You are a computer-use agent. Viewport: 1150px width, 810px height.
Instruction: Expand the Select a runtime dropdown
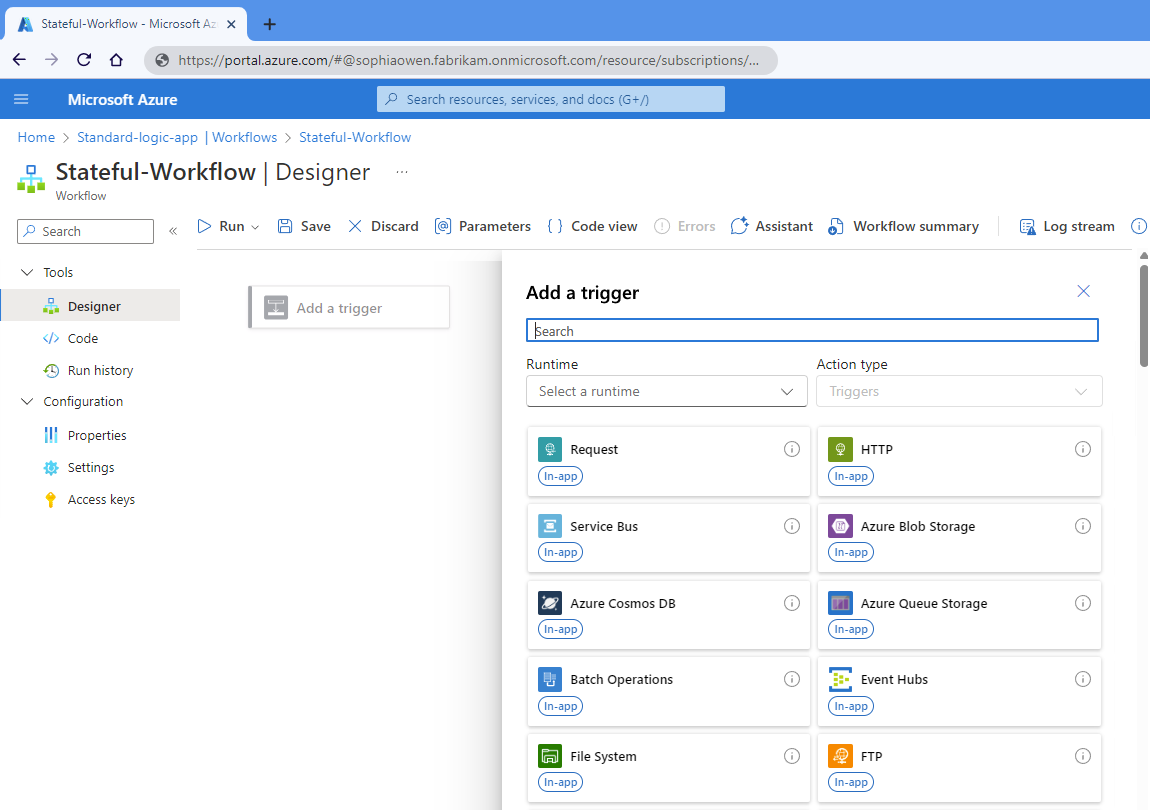[x=667, y=391]
